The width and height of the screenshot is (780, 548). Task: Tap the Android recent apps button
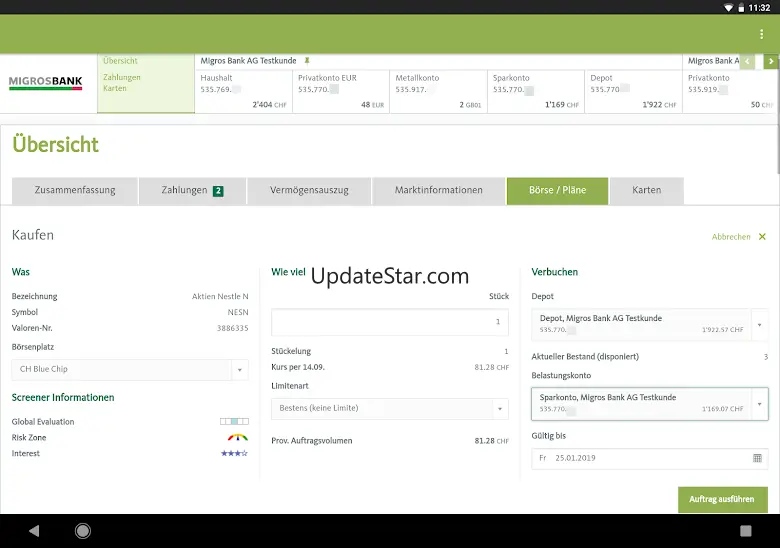pyautogui.click(x=746, y=531)
